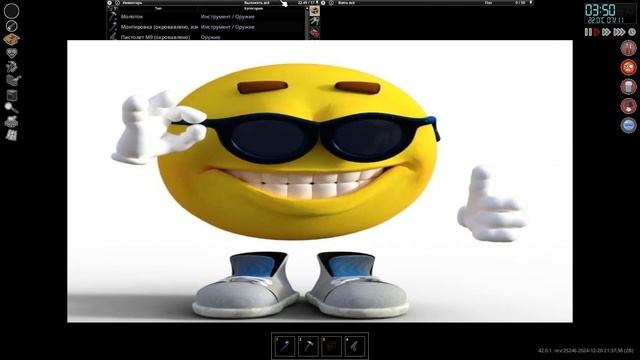Viewport: 640px width, 360px height.
Task: Open the health panel heart icon
Action: click(x=12, y=53)
